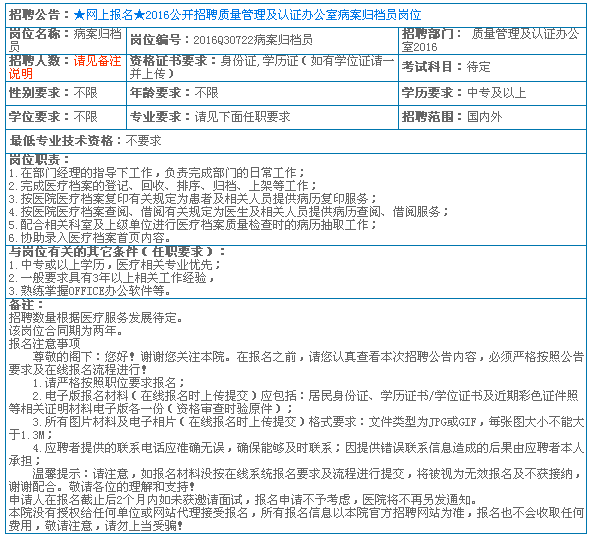Click the 温馨提示 paragraph
This screenshot has height=540, width=596.
click(x=296, y=480)
